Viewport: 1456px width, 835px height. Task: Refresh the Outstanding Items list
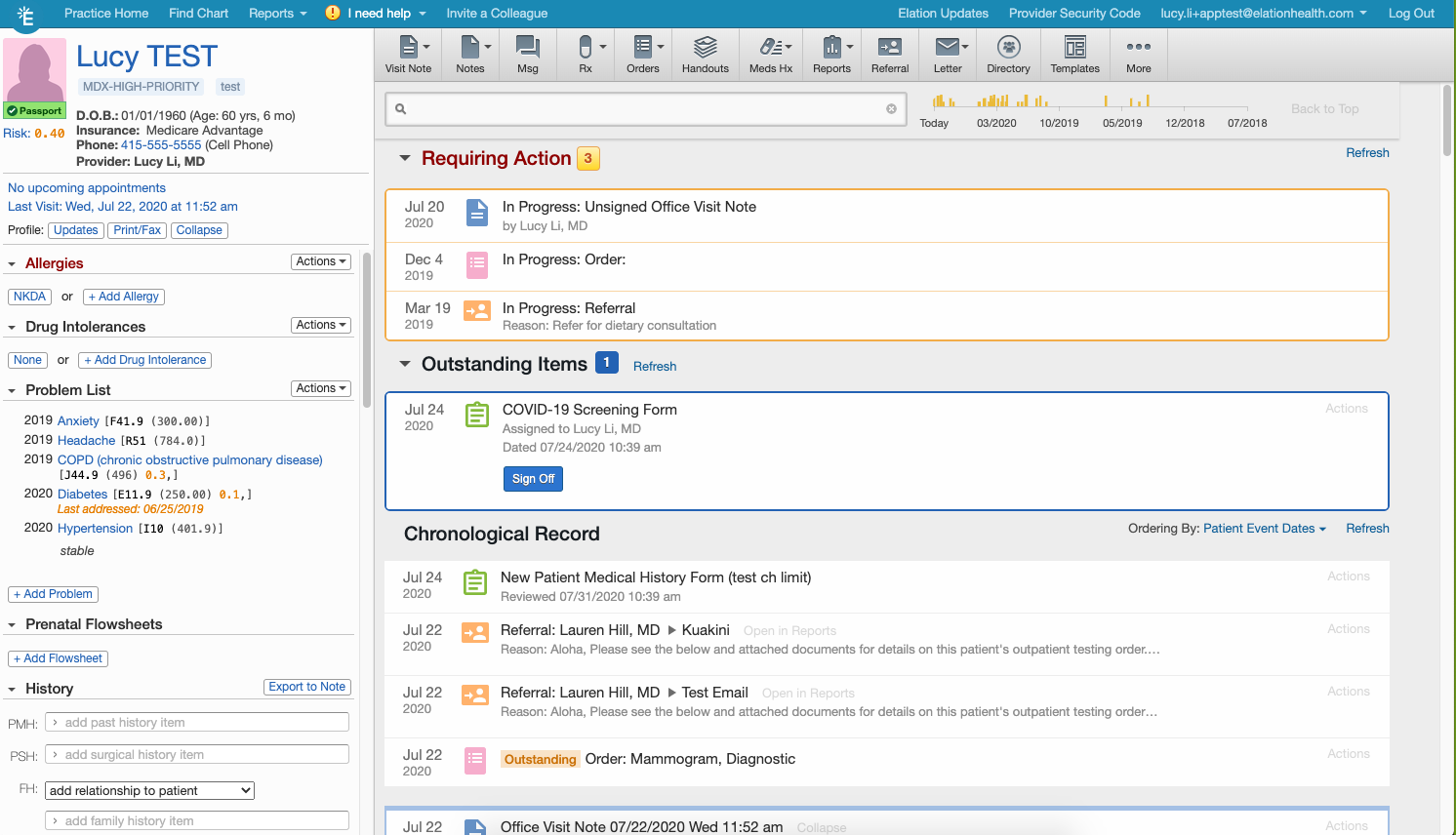[655, 367]
